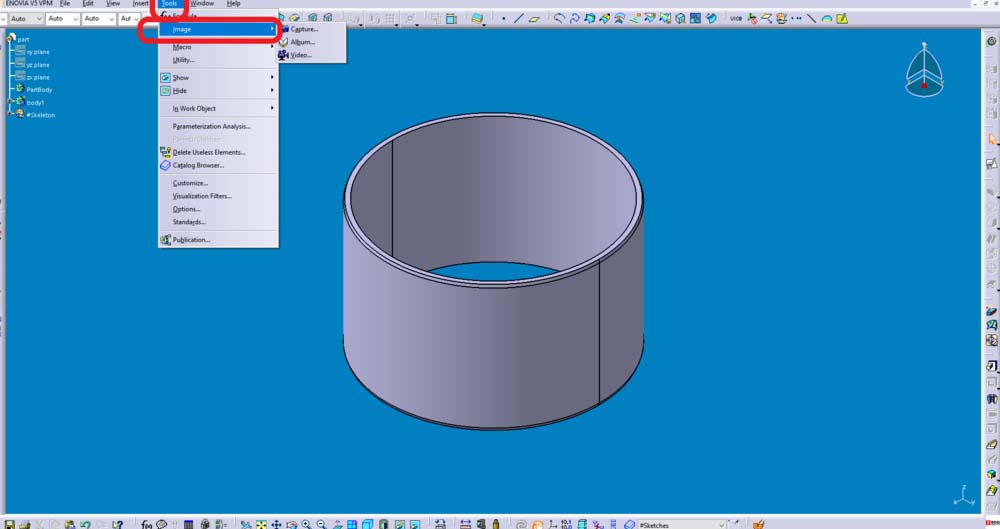
Task: Open the Options dialog entry
Action: (187, 209)
